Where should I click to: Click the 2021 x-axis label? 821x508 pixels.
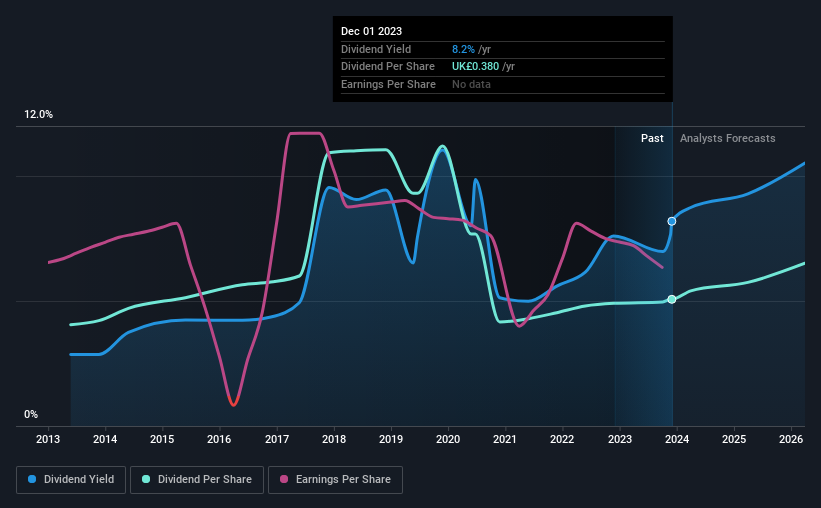click(505, 439)
